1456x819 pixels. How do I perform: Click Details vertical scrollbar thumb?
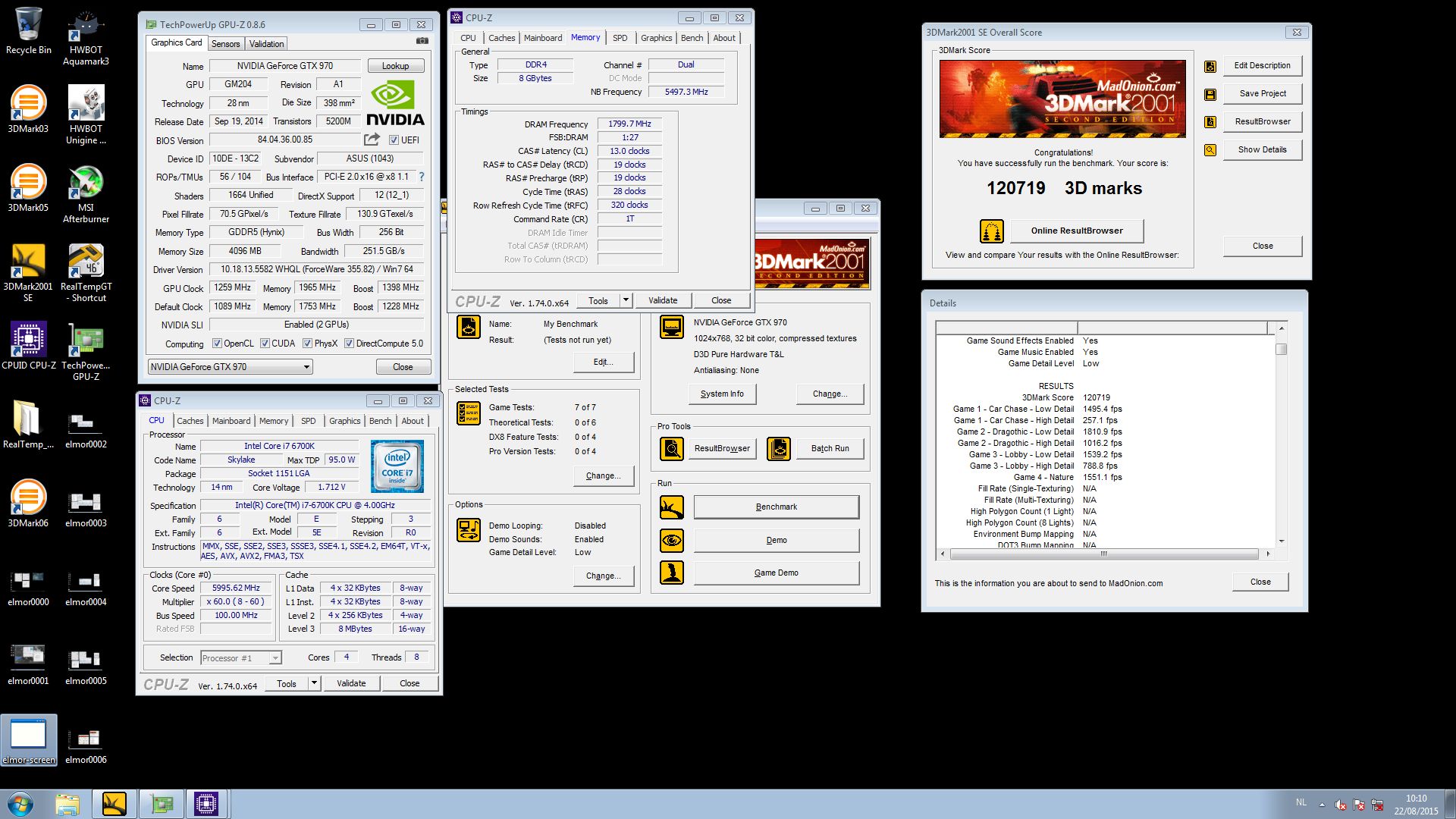click(x=1282, y=350)
